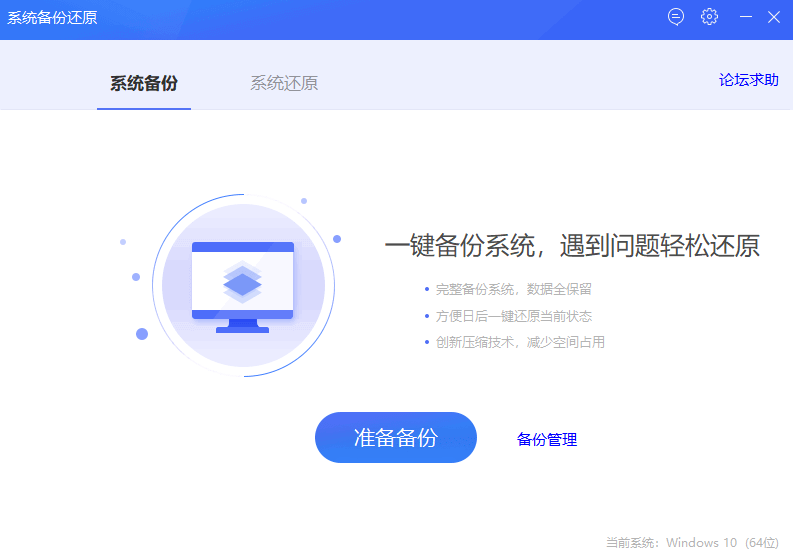793x557 pixels.
Task: Click the monitor stand in the illustration
Action: [243, 326]
